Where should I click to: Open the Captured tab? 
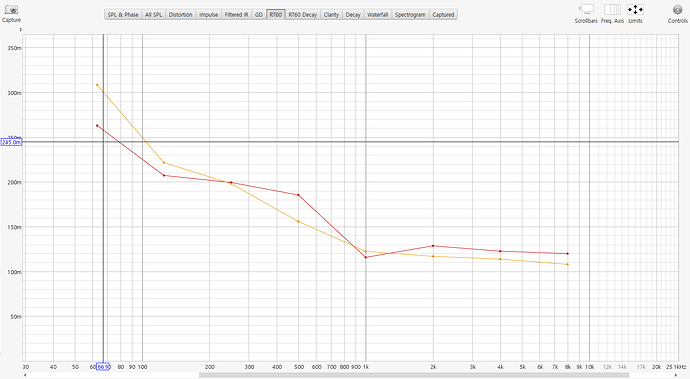[443, 15]
